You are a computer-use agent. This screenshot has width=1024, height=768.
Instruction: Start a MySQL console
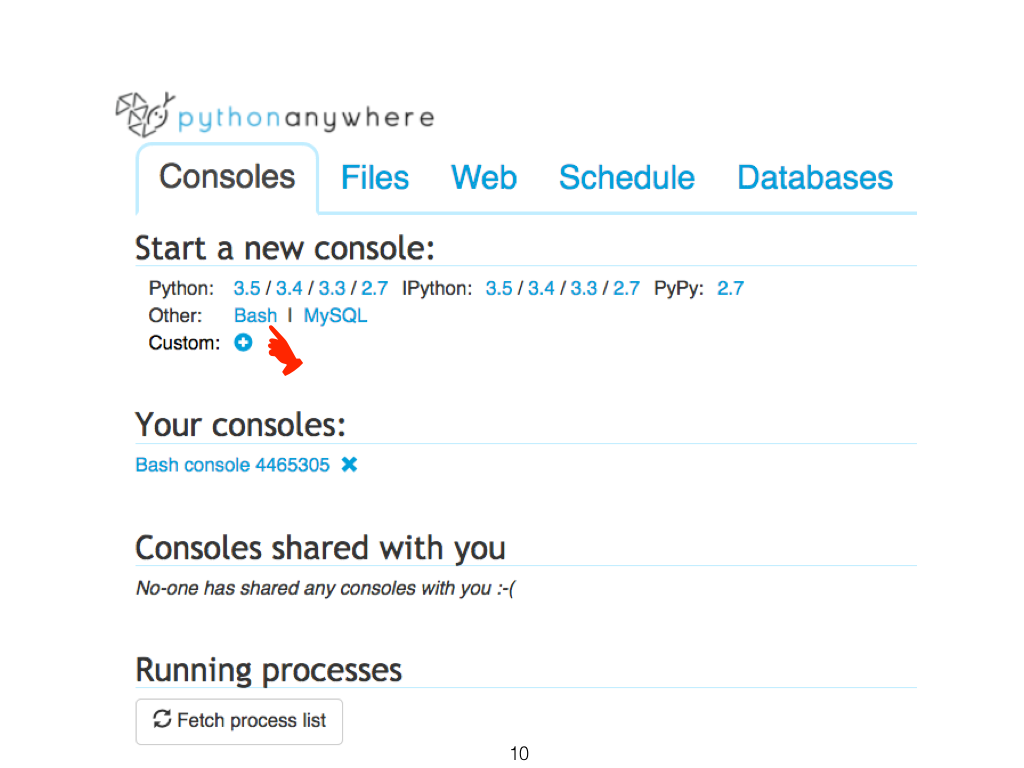[335, 315]
